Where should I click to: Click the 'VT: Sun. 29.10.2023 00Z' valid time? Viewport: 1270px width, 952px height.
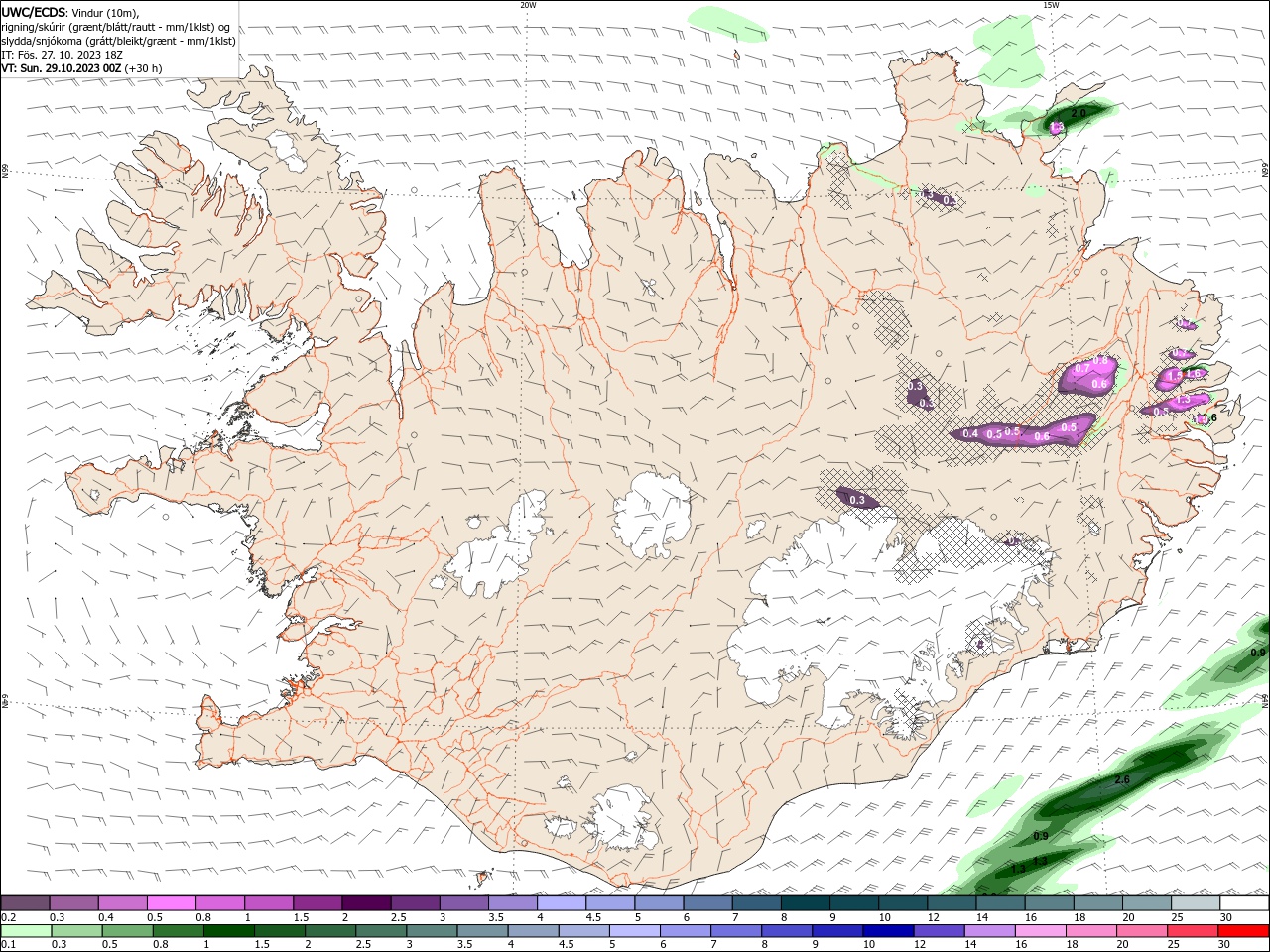coord(62,68)
